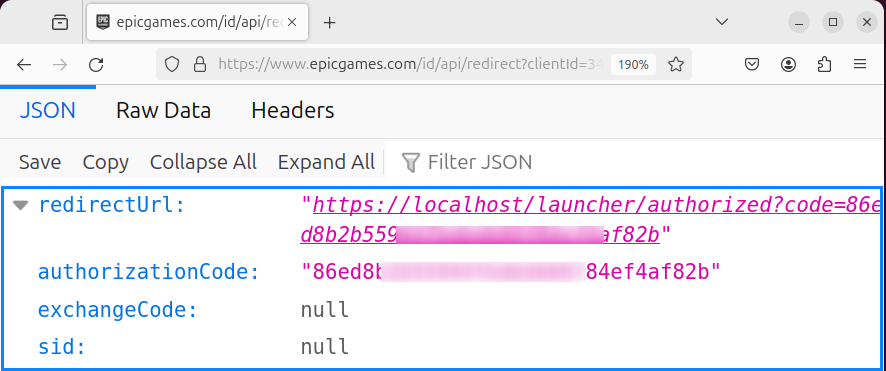Open the application hamburger menu
This screenshot has width=886, height=371.
click(x=860, y=64)
